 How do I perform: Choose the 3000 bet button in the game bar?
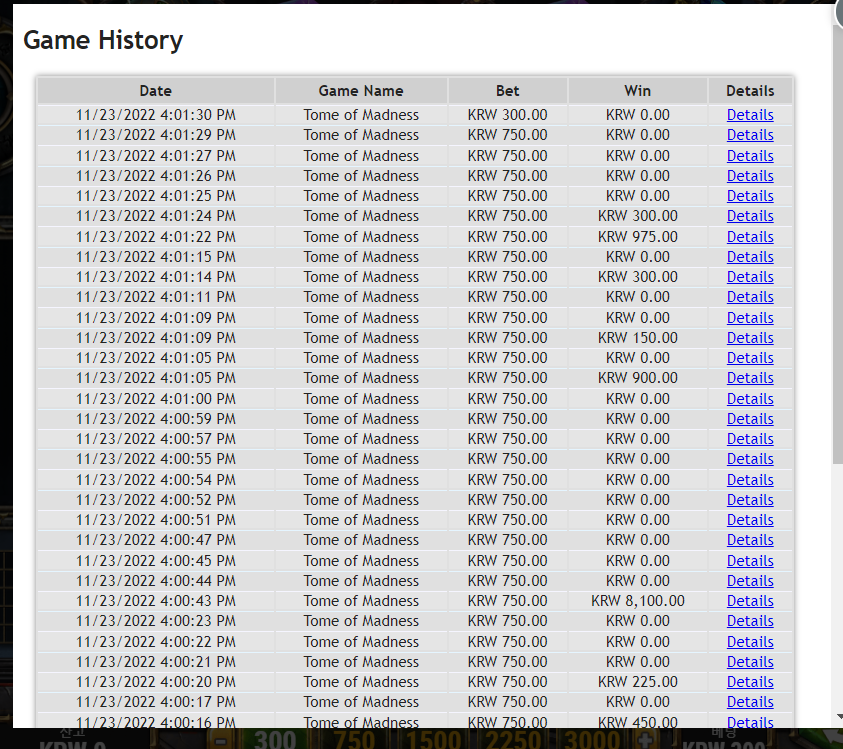pyautogui.click(x=592, y=739)
